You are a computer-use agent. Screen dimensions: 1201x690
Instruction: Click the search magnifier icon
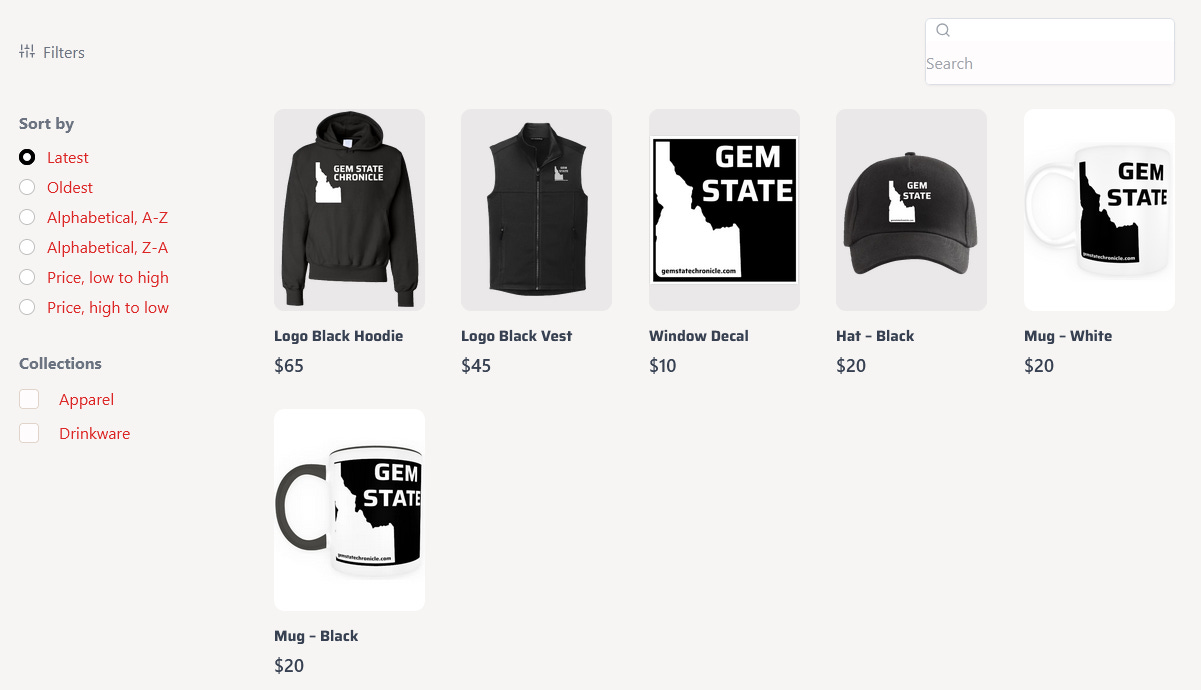(943, 30)
